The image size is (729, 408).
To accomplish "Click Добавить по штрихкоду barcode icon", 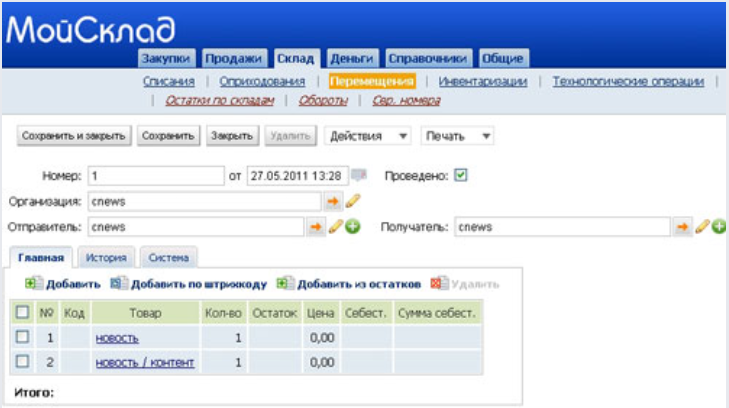I will point(119,283).
